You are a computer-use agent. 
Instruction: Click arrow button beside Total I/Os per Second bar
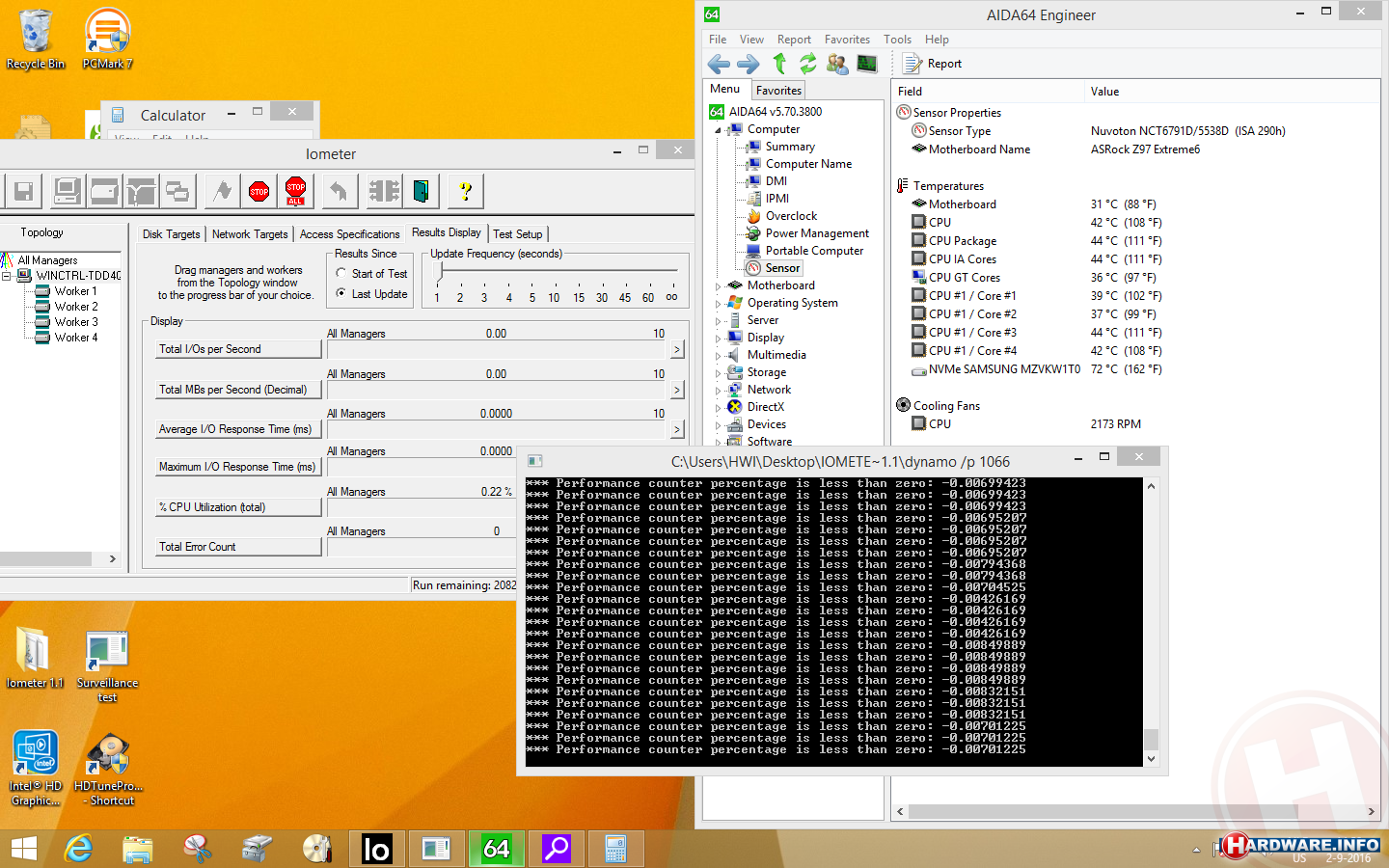point(677,349)
